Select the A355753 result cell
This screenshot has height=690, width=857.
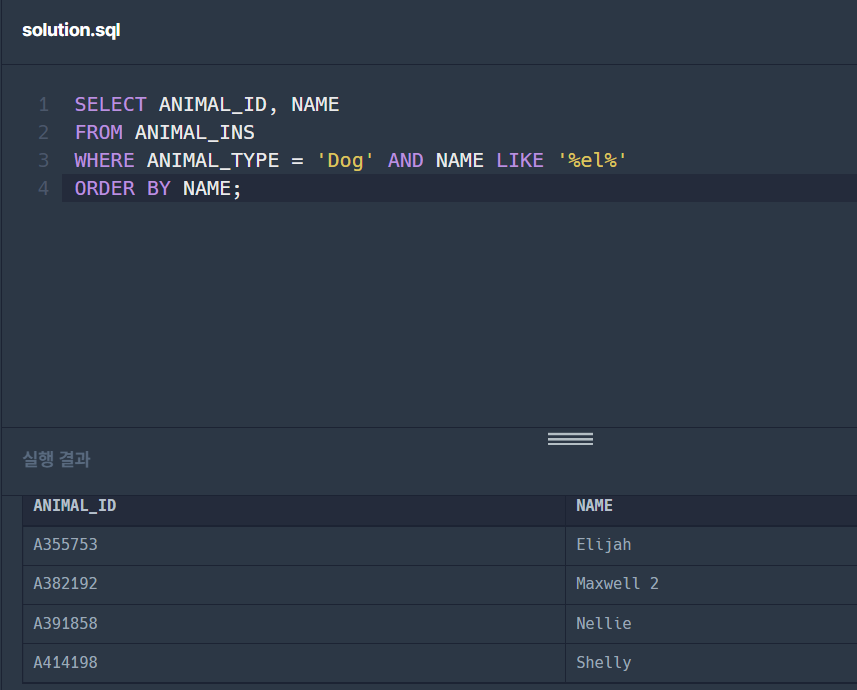pos(294,545)
